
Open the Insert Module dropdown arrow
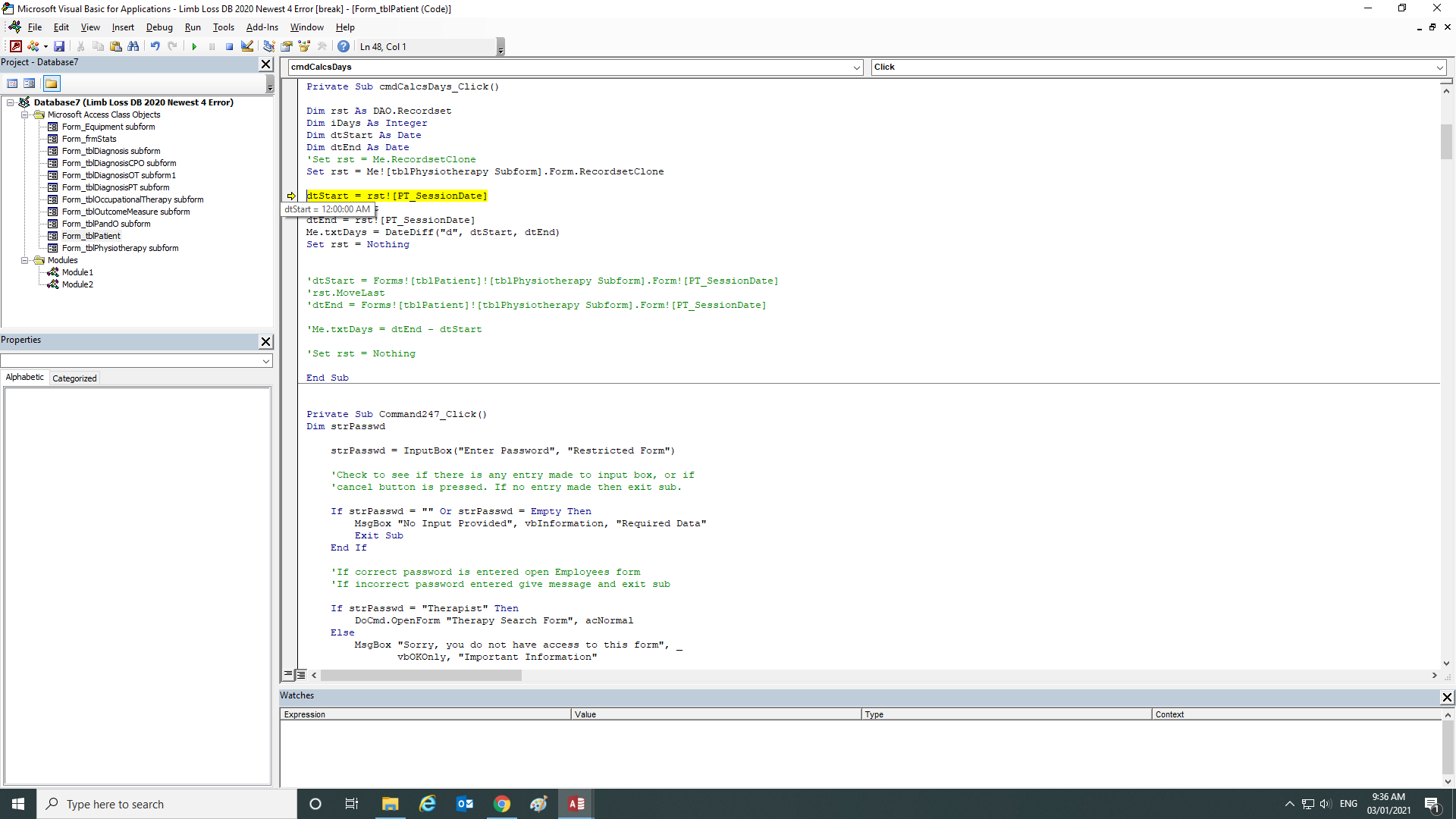[45, 47]
